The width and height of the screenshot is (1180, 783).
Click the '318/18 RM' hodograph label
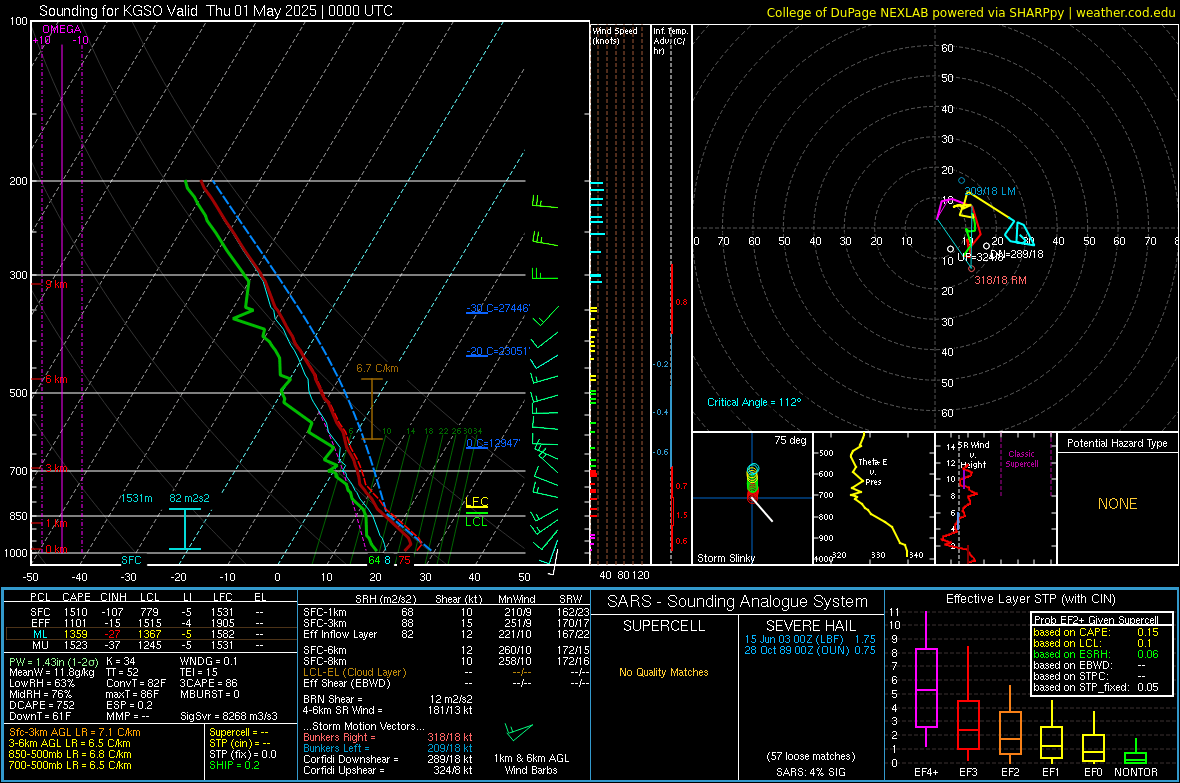[x=1000, y=280]
